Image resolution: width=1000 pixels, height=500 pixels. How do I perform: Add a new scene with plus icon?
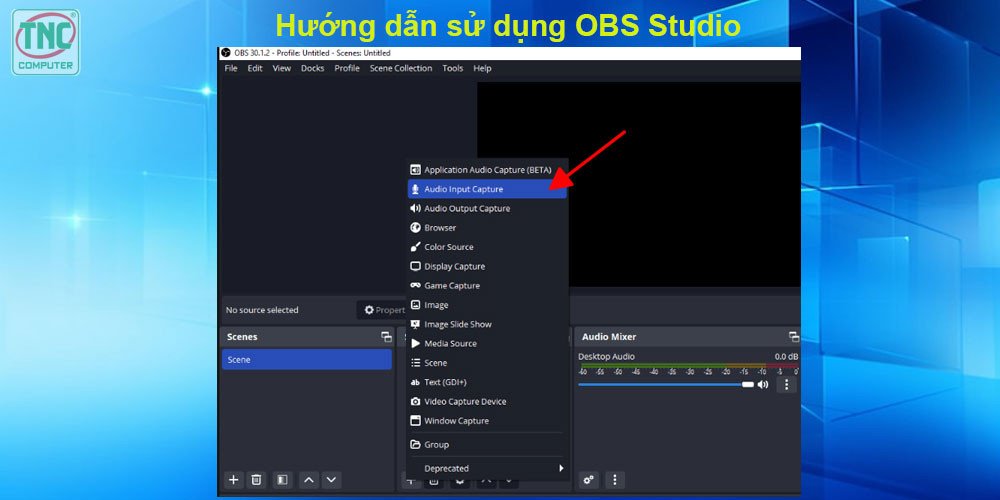[x=233, y=480]
